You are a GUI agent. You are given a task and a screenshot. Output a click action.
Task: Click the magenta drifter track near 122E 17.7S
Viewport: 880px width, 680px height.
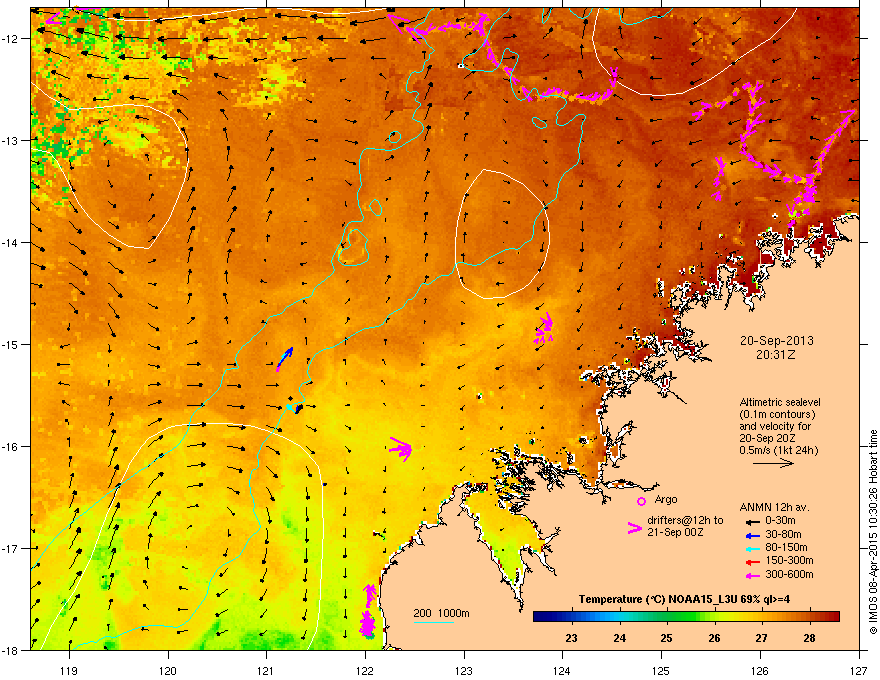[368, 610]
